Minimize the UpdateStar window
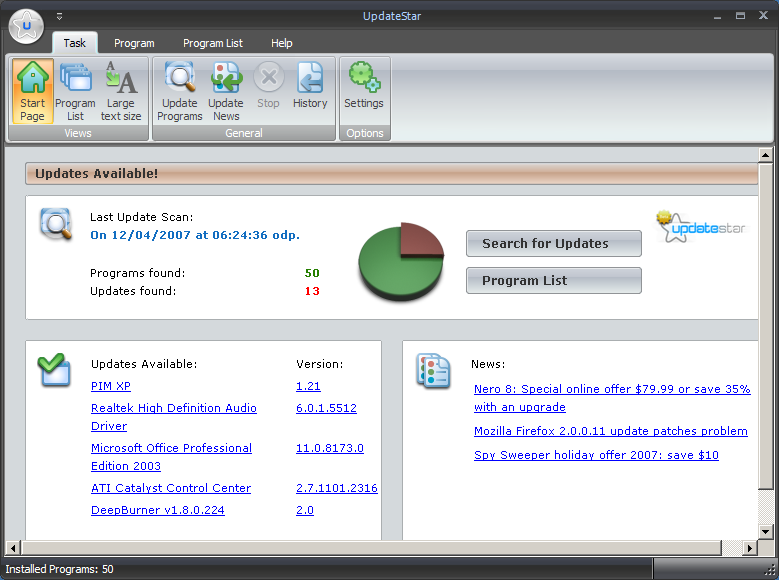The width and height of the screenshot is (779, 580). 717,16
